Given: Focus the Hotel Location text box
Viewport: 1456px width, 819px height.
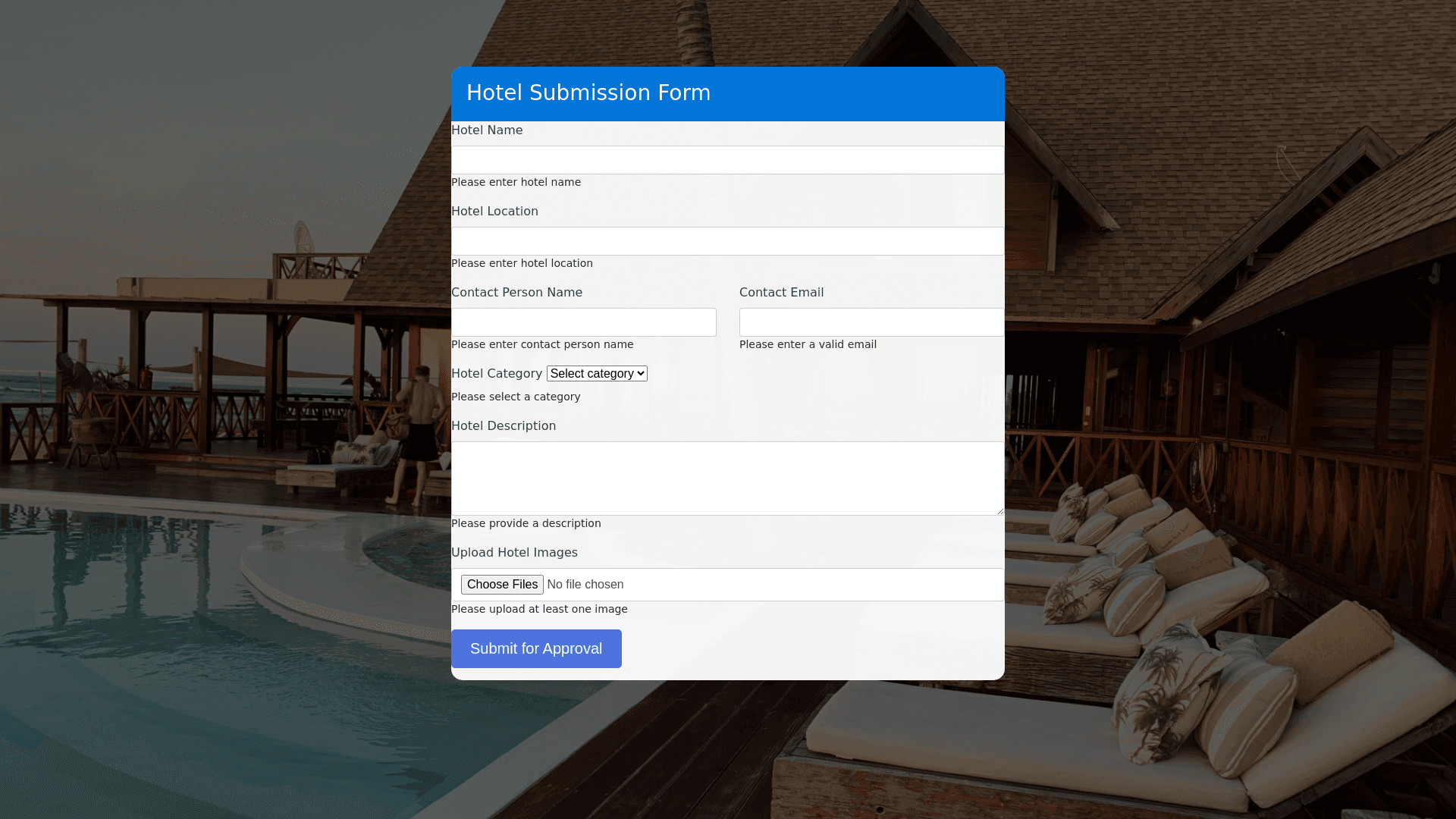Looking at the screenshot, I should [x=727, y=241].
